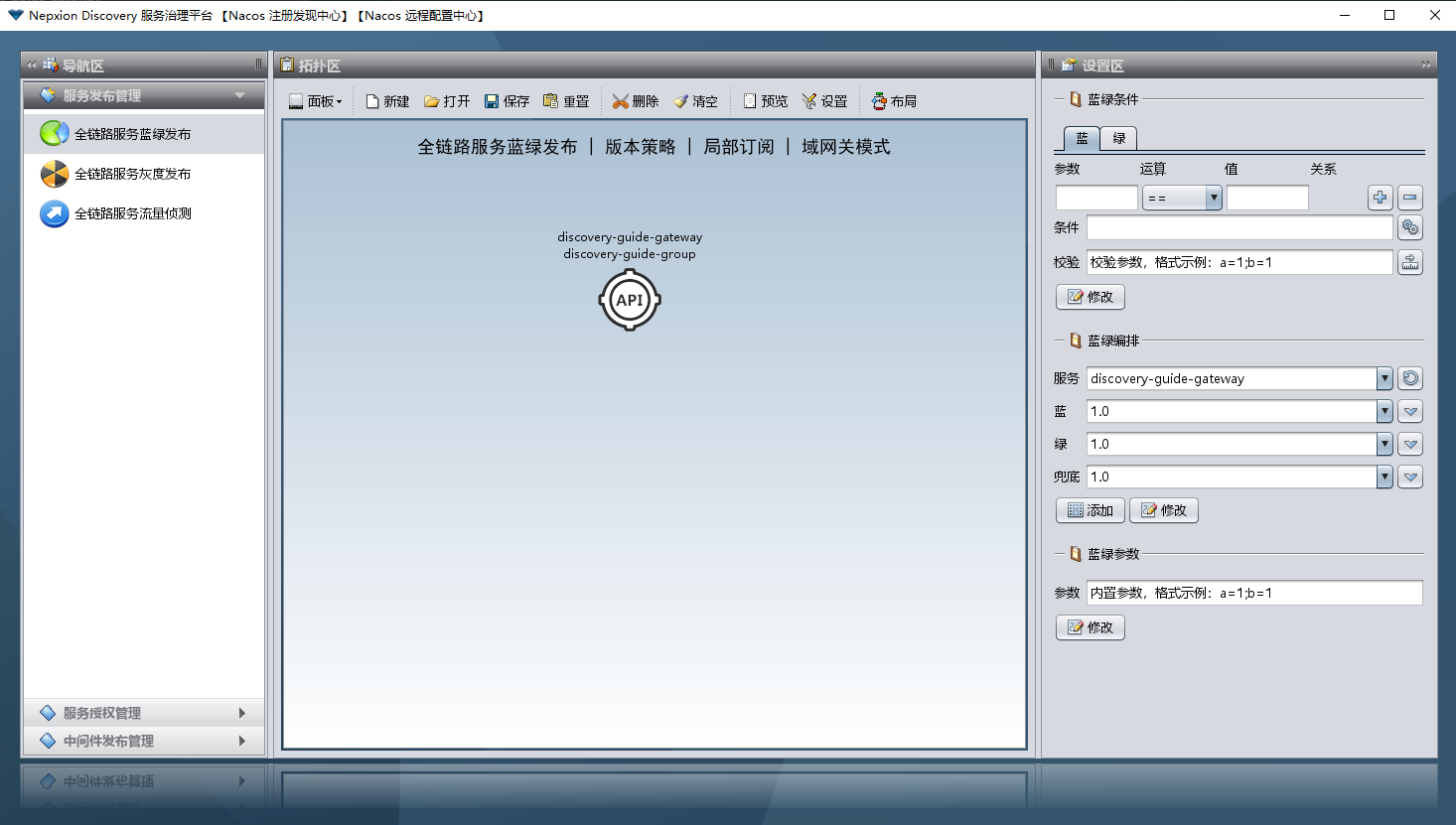1456x825 pixels.
Task: Click the 重置 reset toolbar button
Action: point(566,101)
